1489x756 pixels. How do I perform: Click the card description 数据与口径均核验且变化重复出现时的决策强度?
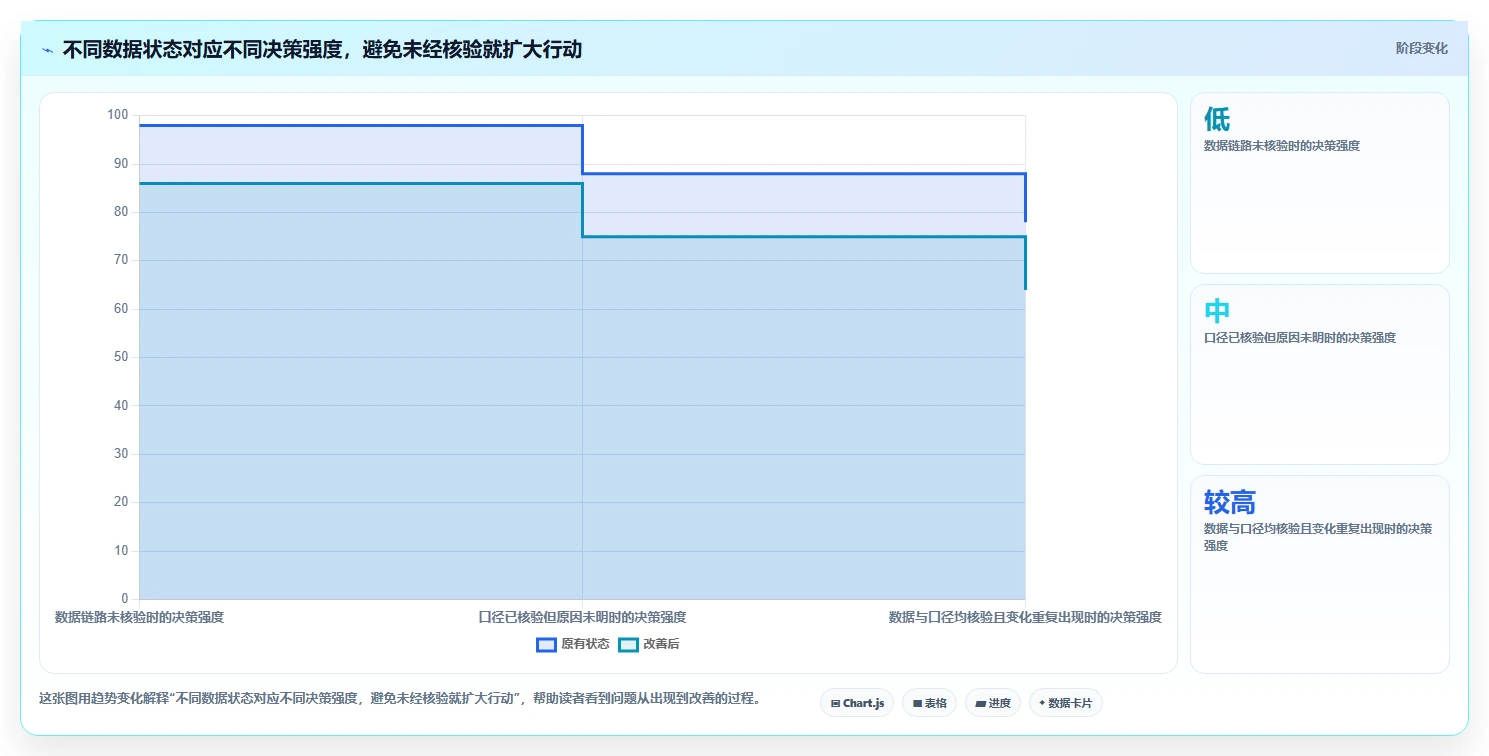(1318, 537)
